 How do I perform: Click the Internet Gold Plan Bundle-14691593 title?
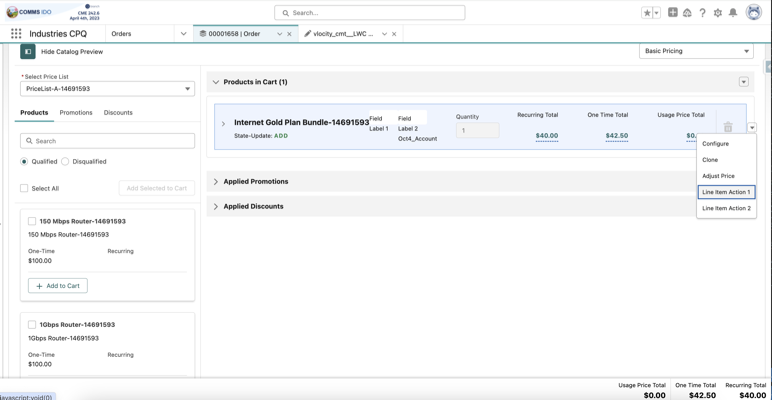click(301, 122)
